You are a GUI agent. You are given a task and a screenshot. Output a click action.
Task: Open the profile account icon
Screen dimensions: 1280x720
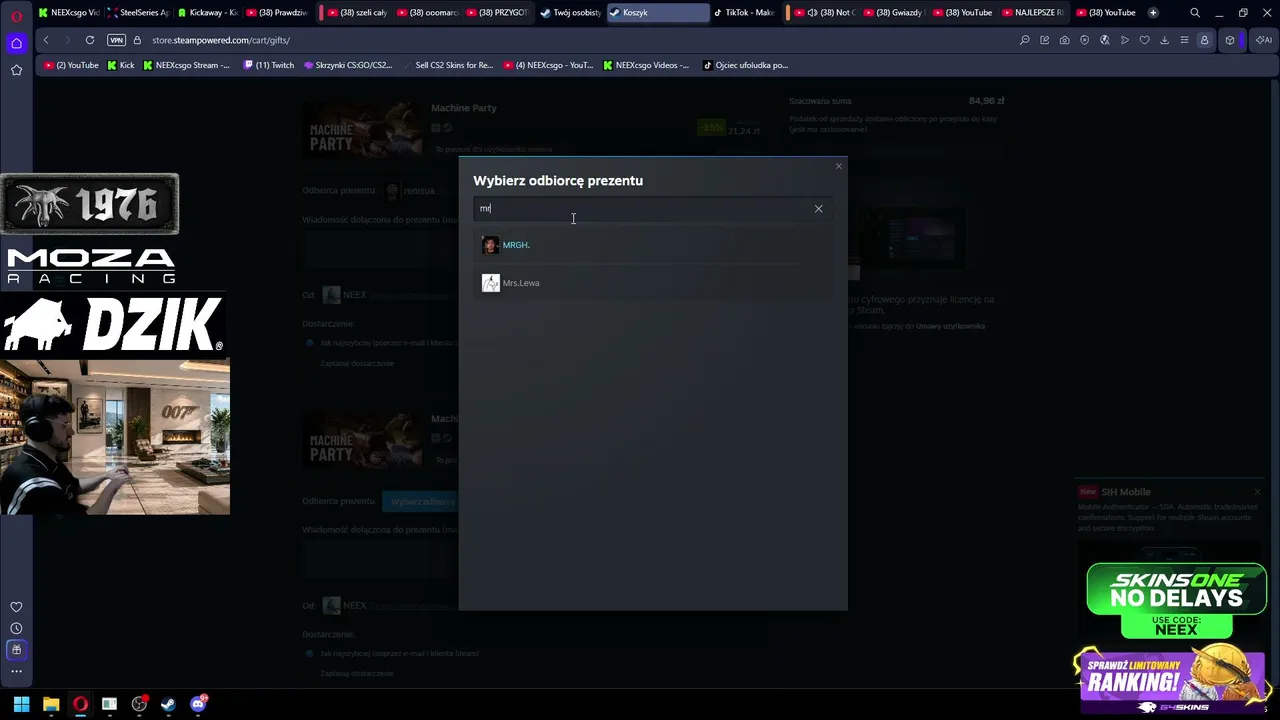[x=1204, y=40]
